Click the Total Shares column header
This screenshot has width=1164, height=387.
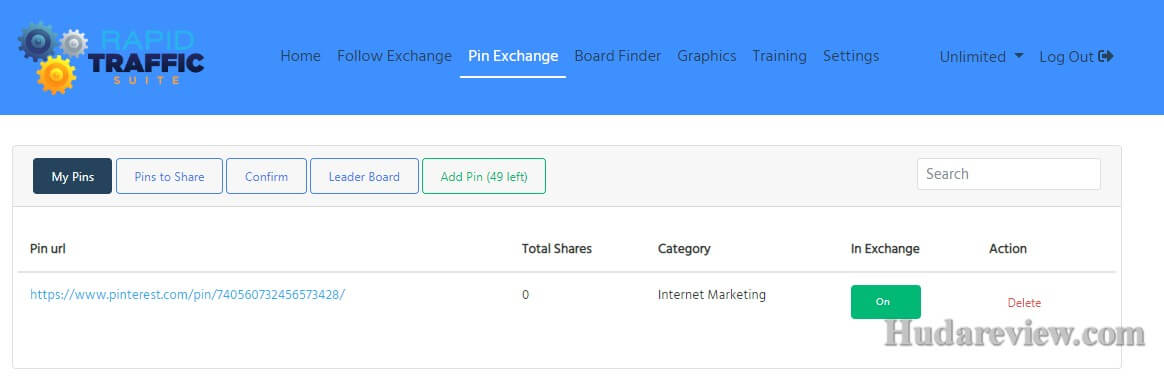tap(557, 249)
